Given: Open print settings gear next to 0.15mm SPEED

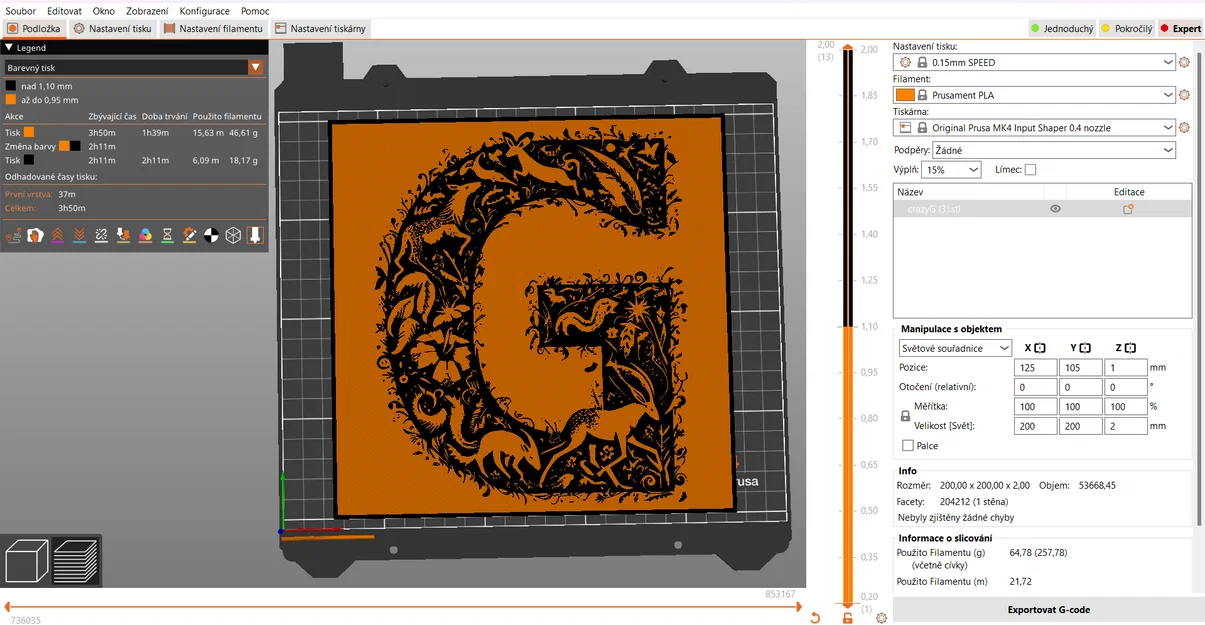Looking at the screenshot, I should (1185, 62).
